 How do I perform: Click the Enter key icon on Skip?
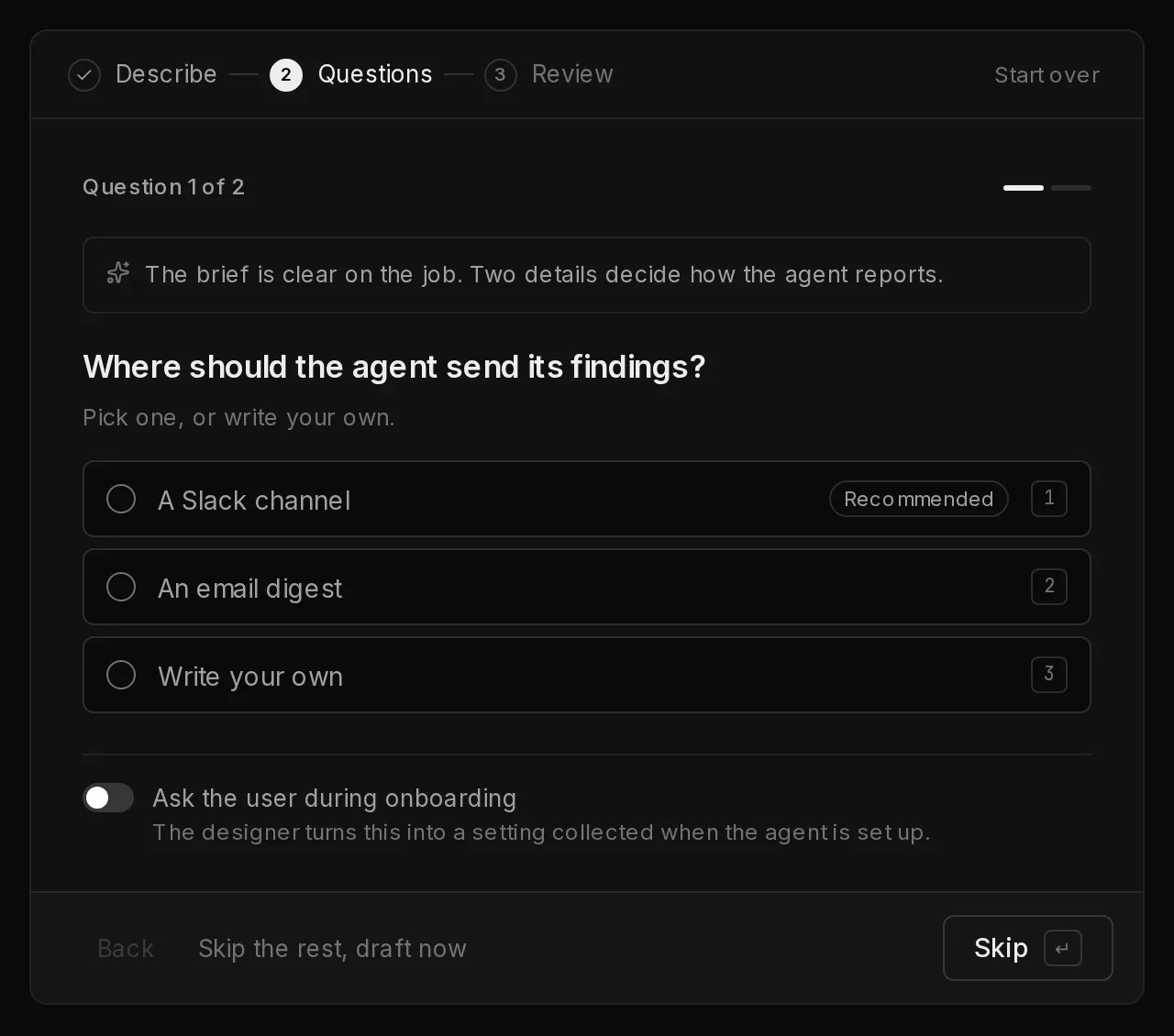click(x=1062, y=948)
